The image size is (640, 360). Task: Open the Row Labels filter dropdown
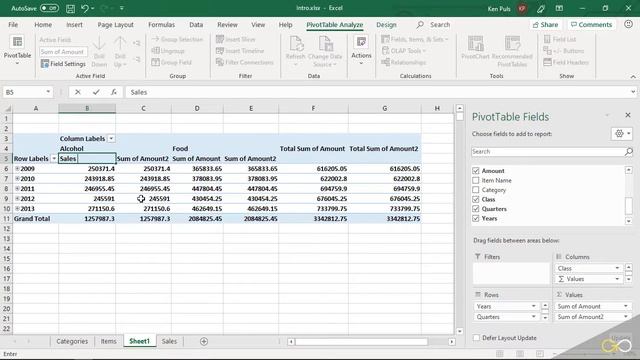[x=53, y=159]
